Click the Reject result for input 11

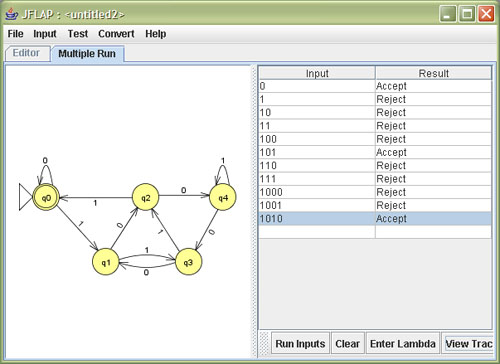[x=433, y=126]
